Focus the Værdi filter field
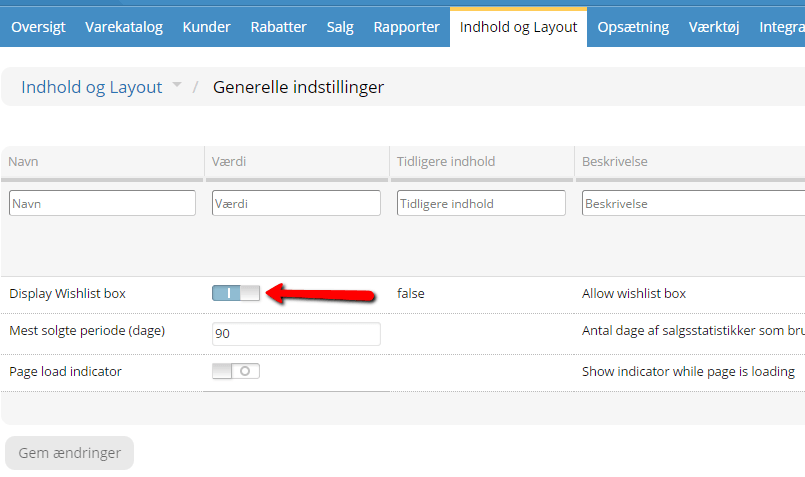Viewport: 805px width, 477px height. (x=296, y=203)
